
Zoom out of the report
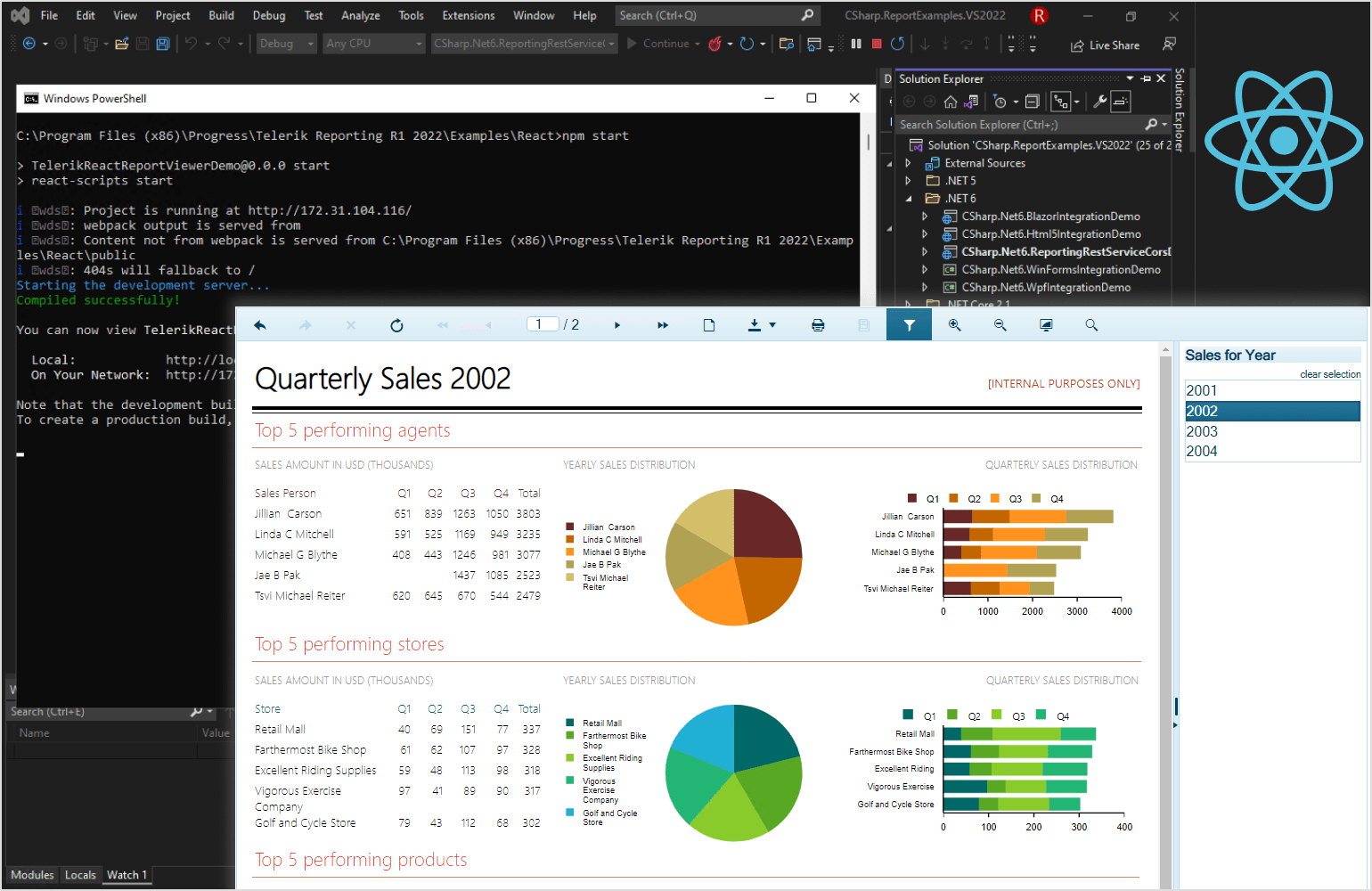[1000, 325]
